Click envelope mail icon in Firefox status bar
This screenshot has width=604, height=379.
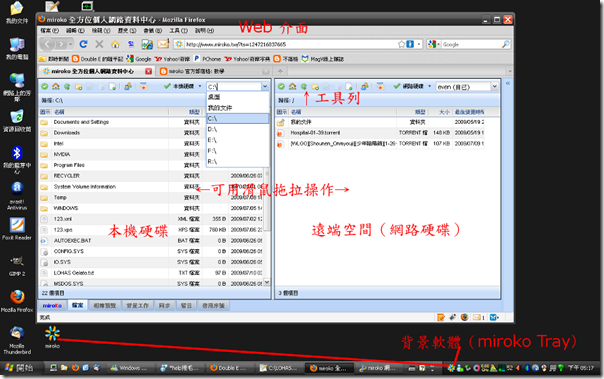[x=478, y=317]
